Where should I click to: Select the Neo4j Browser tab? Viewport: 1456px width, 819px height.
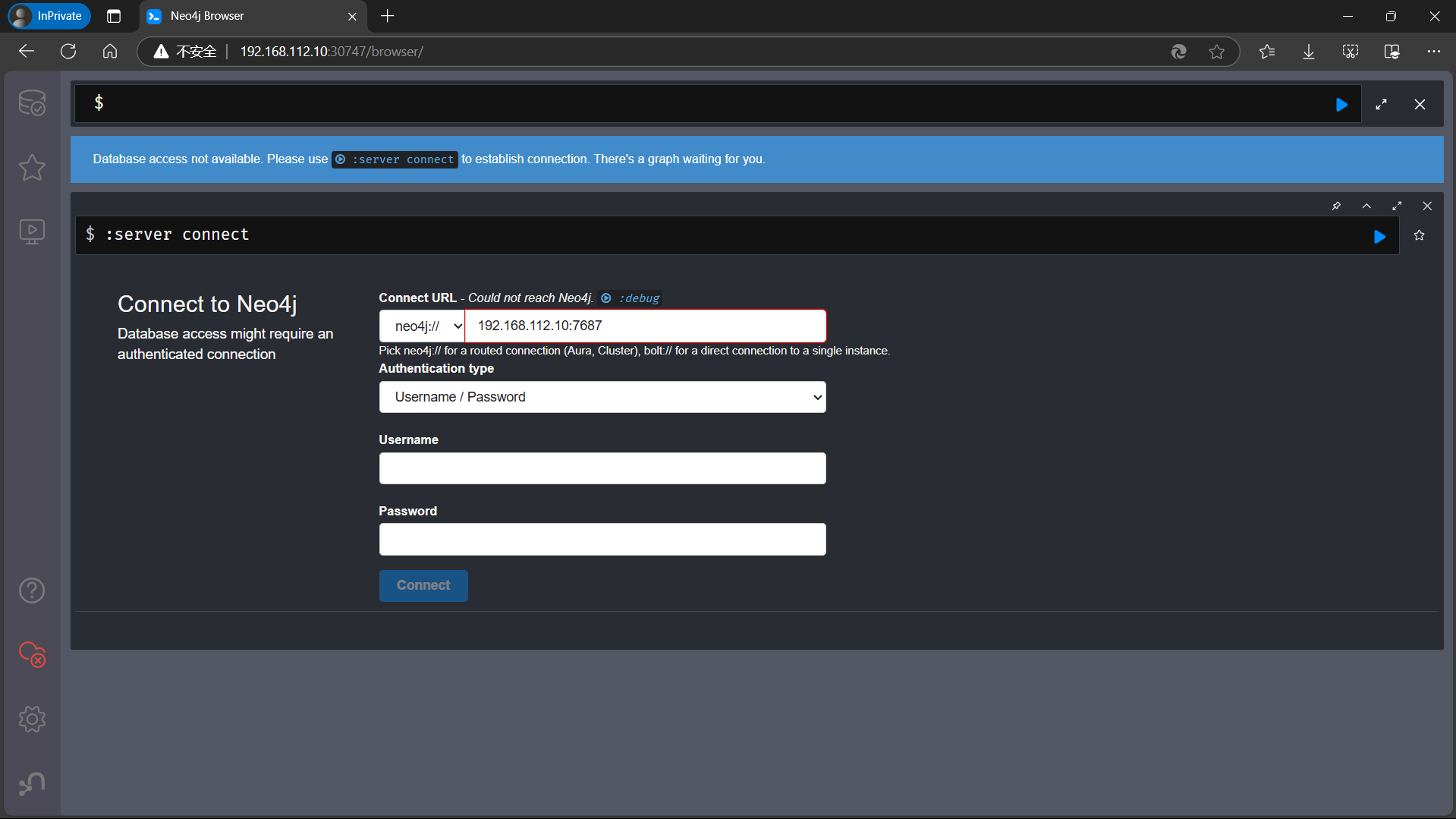point(252,16)
